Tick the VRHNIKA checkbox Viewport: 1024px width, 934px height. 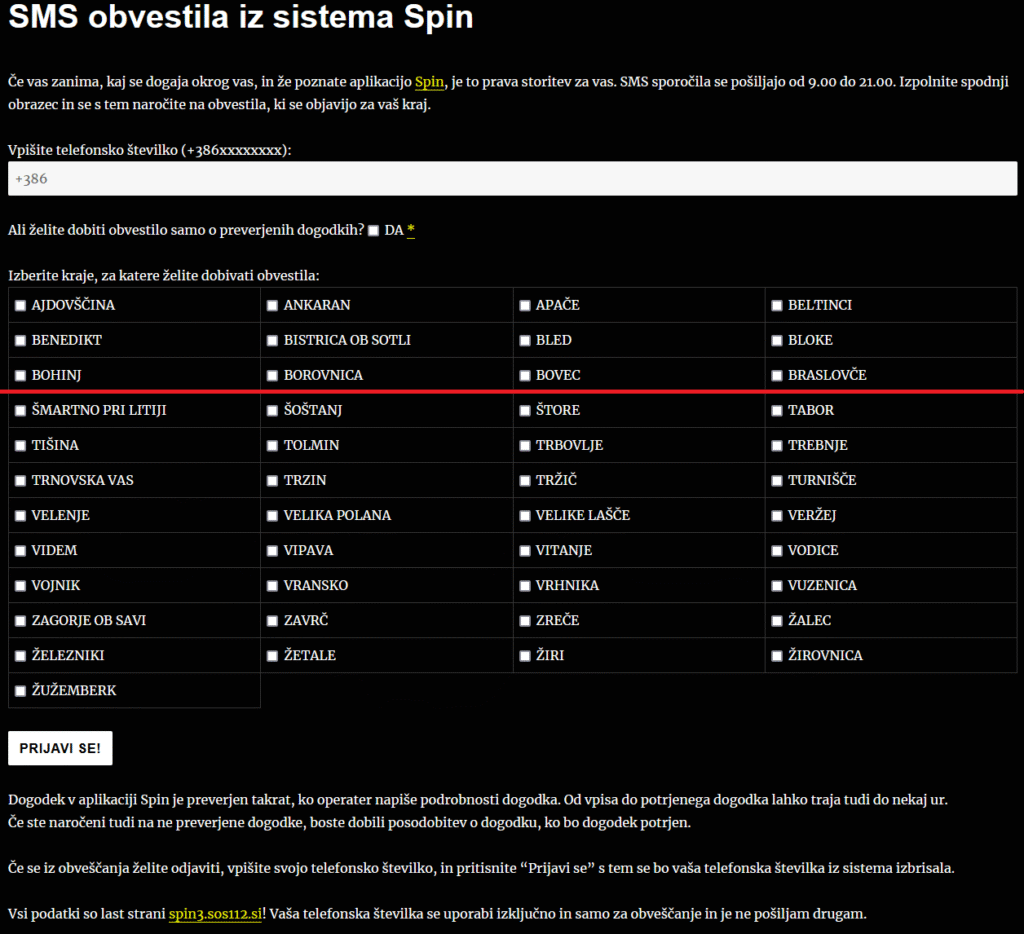click(525, 586)
